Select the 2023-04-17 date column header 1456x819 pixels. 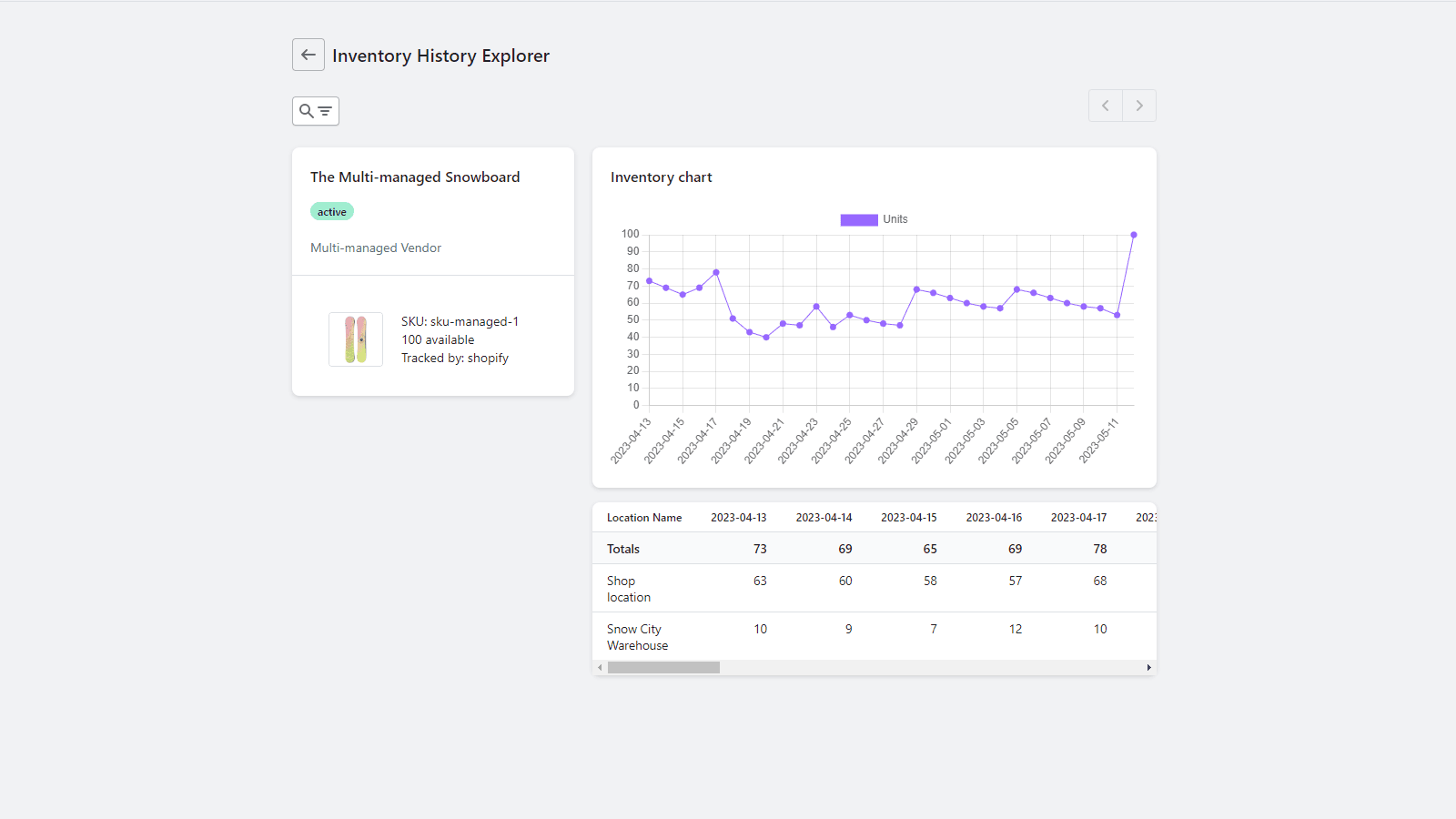[1078, 517]
